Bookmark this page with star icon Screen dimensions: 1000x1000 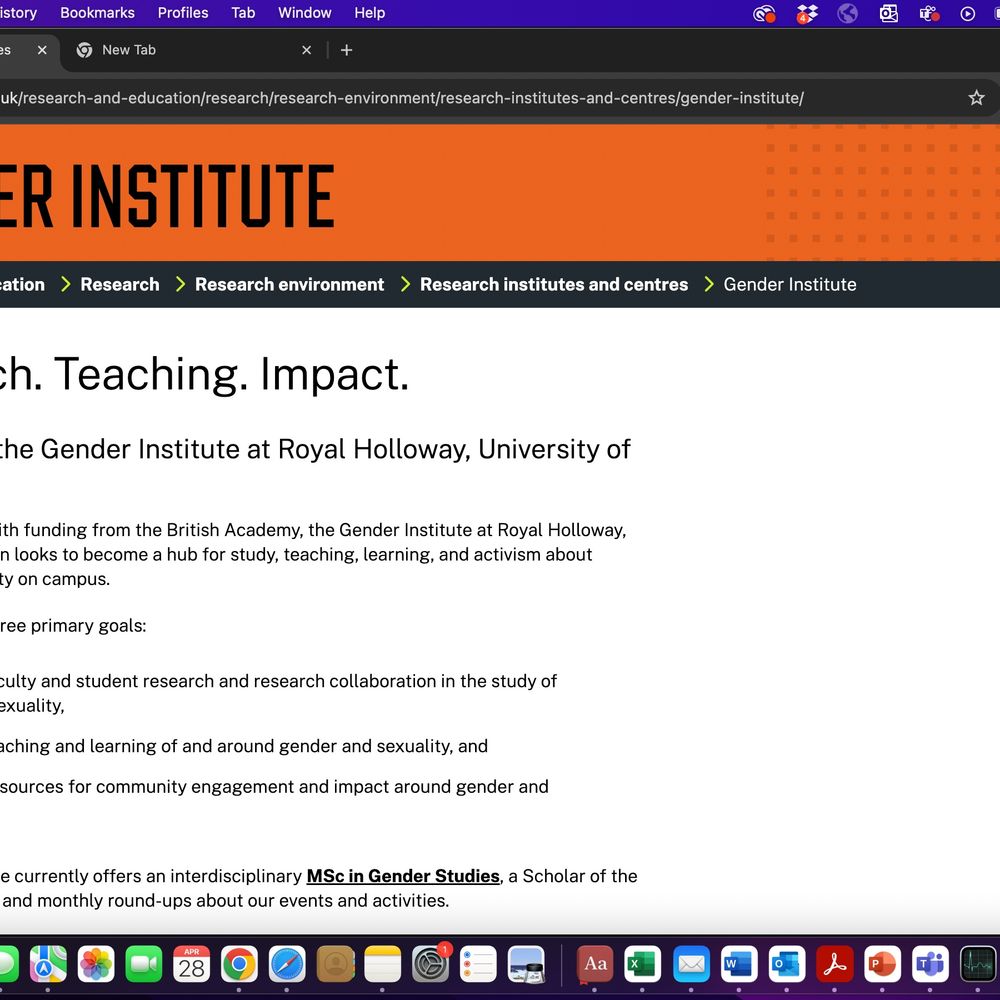coord(976,98)
